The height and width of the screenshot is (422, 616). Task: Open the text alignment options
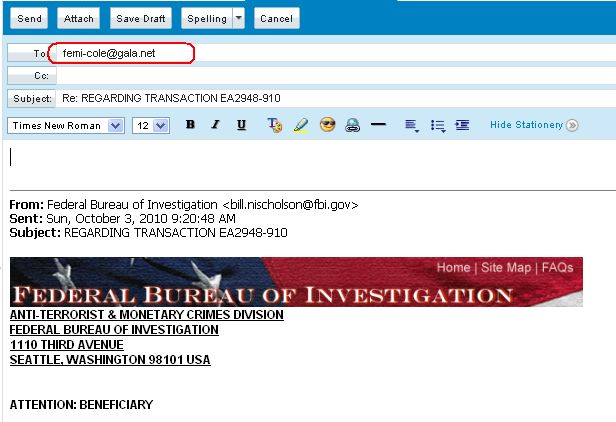[x=412, y=126]
